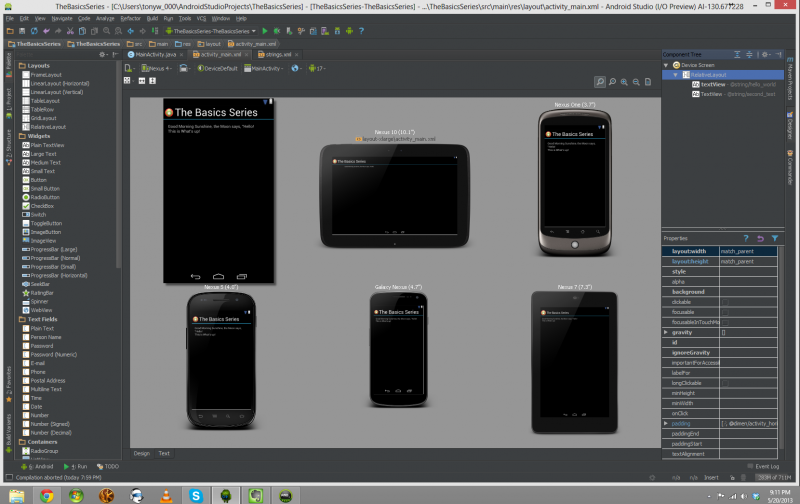This screenshot has width=800, height=504.
Task: Open the locale globe dropdown
Action: 296,68
